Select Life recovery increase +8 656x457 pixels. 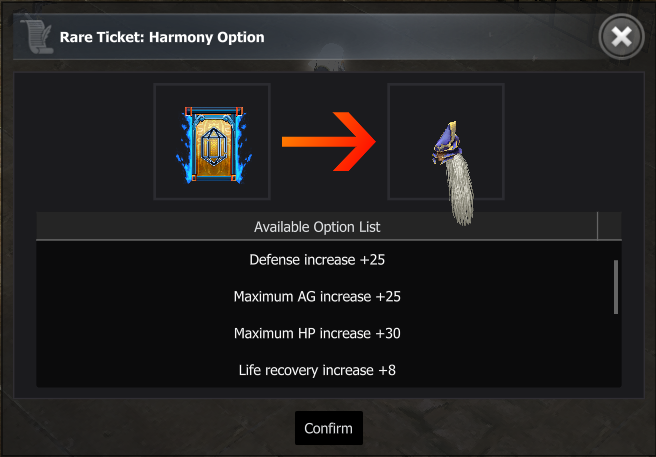317,370
